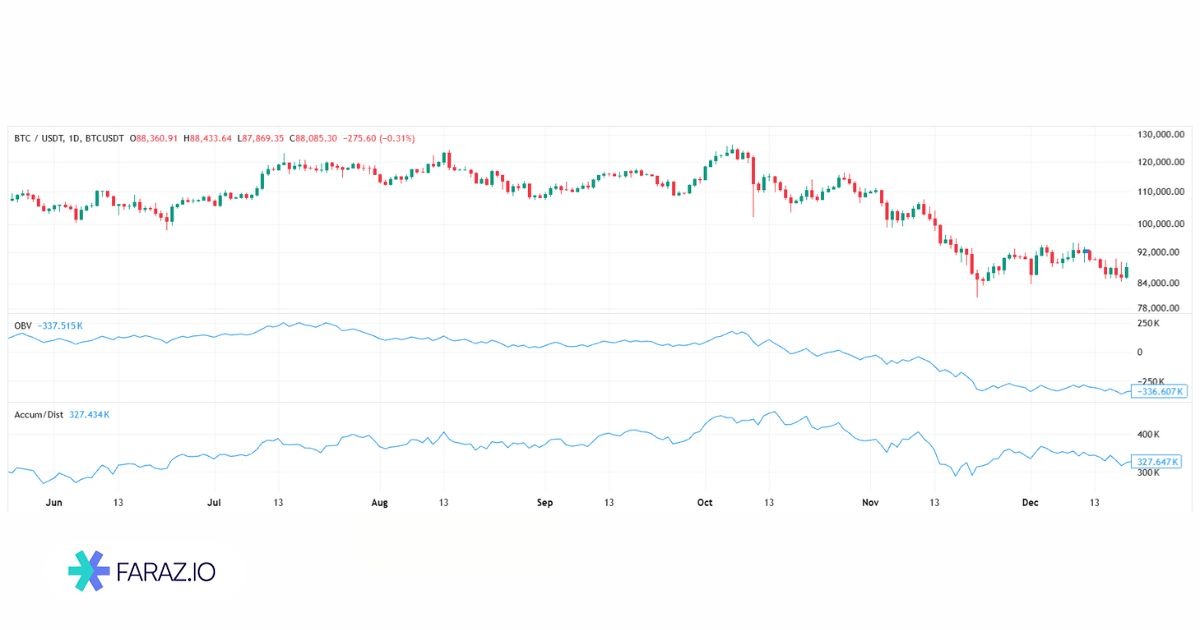Image resolution: width=1200 pixels, height=630 pixels.
Task: Click the 400K label on Accum/Dist scale
Action: coord(1147,435)
